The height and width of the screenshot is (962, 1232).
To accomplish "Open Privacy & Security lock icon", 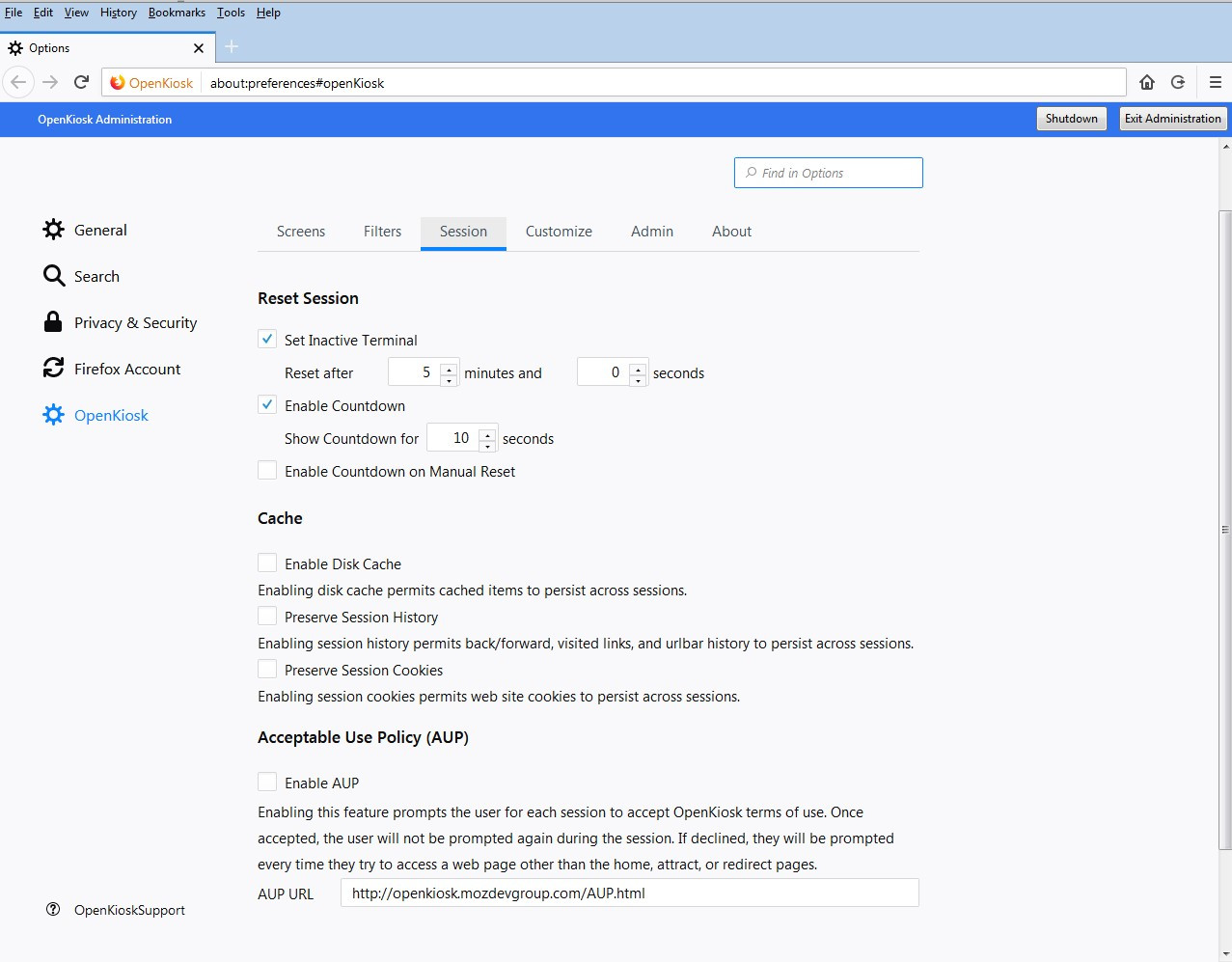I will (53, 322).
